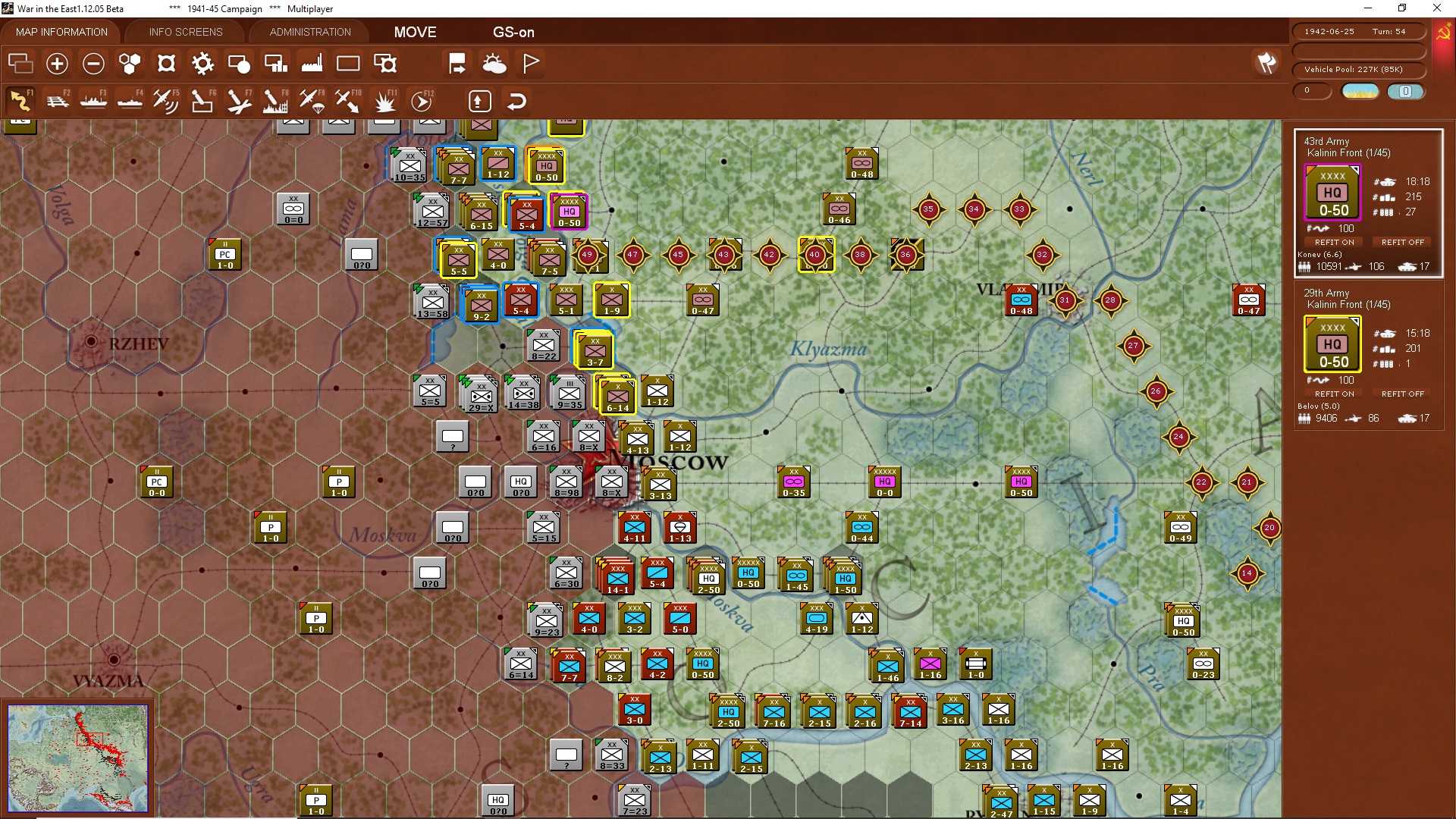1456x819 pixels.
Task: Click the End Turn (F12) icon
Action: 422,101
